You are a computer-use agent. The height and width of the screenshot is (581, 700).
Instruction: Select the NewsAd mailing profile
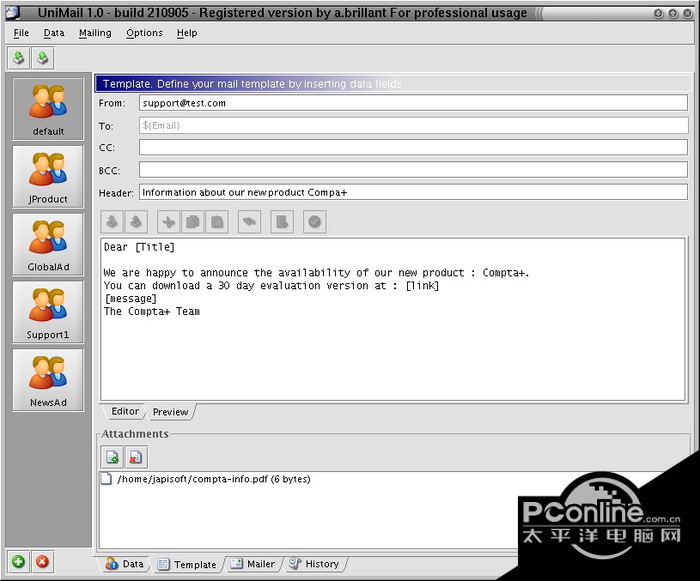48,380
